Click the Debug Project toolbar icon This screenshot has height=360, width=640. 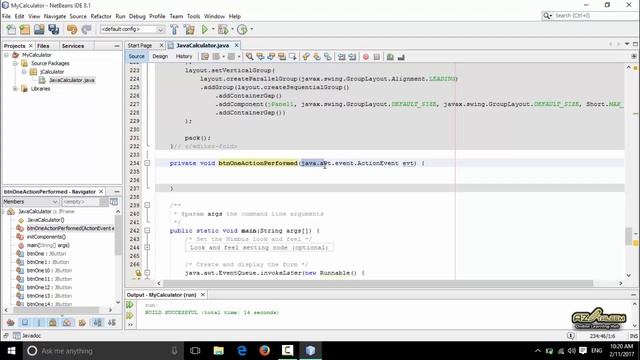[223, 29]
